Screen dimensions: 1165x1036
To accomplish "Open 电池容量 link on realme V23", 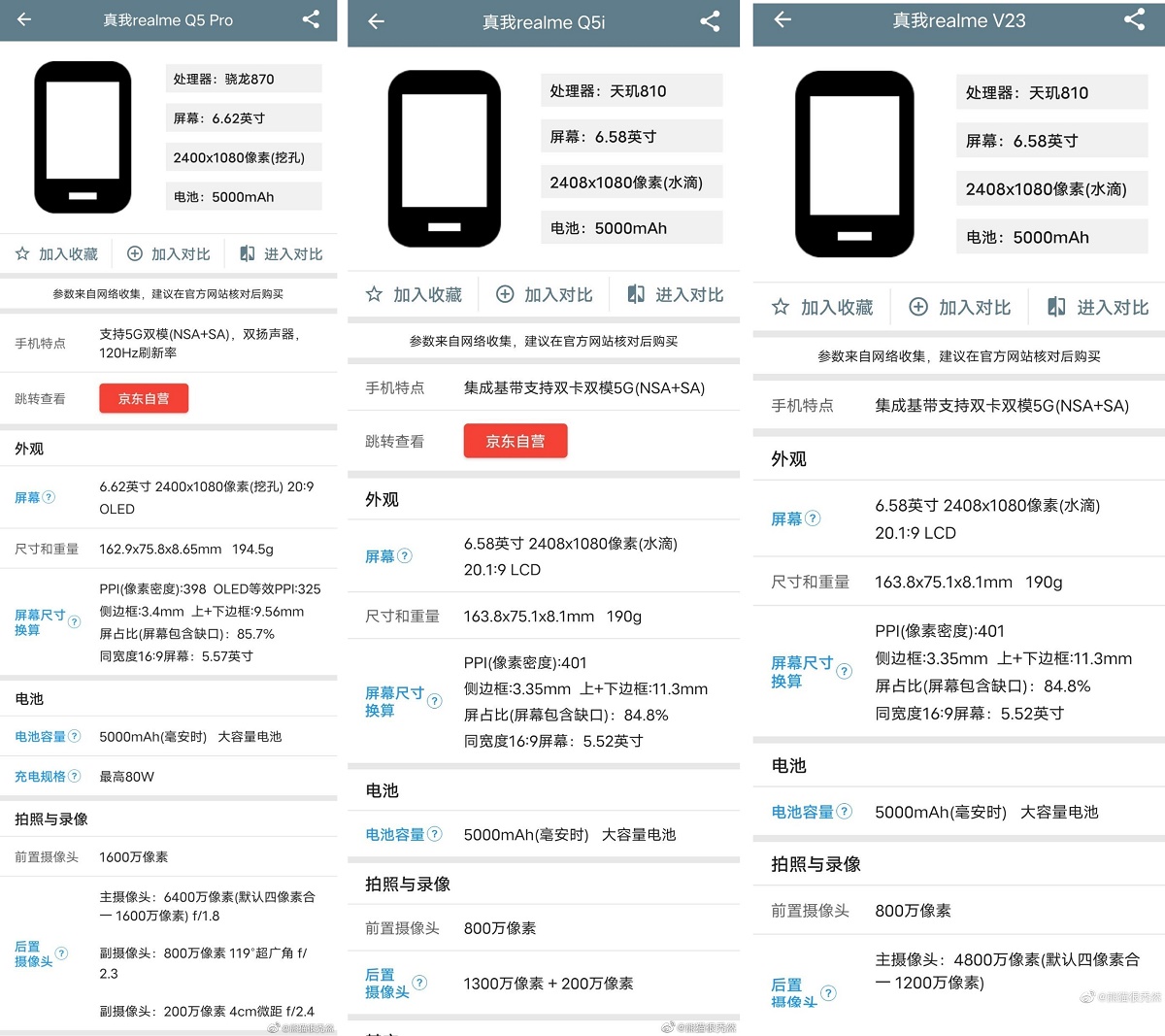I will coord(803,812).
